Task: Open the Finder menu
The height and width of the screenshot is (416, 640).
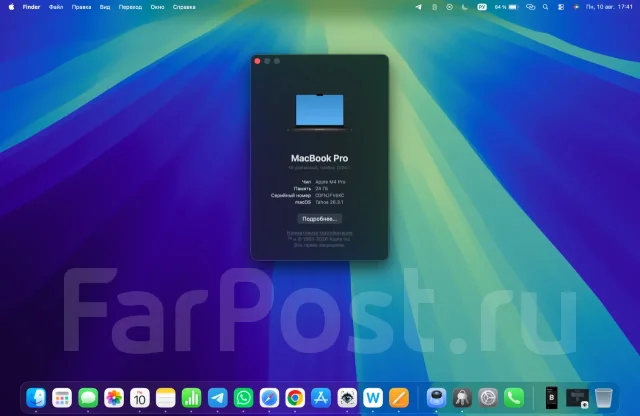Action: point(31,7)
